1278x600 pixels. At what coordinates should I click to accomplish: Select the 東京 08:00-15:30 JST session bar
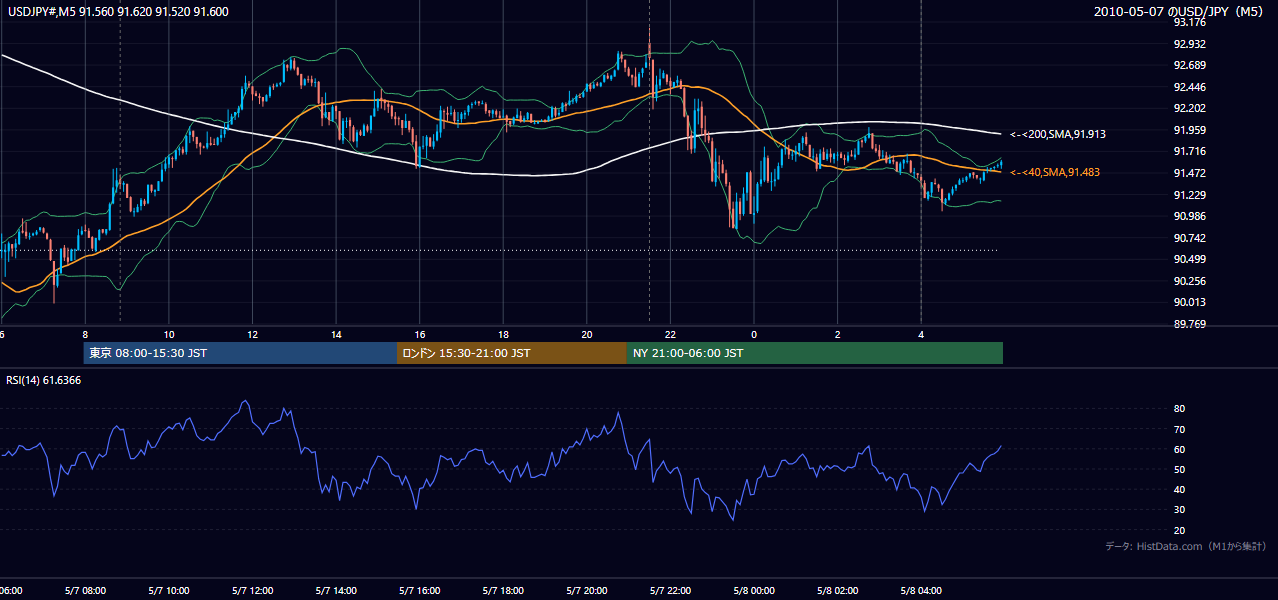click(241, 353)
